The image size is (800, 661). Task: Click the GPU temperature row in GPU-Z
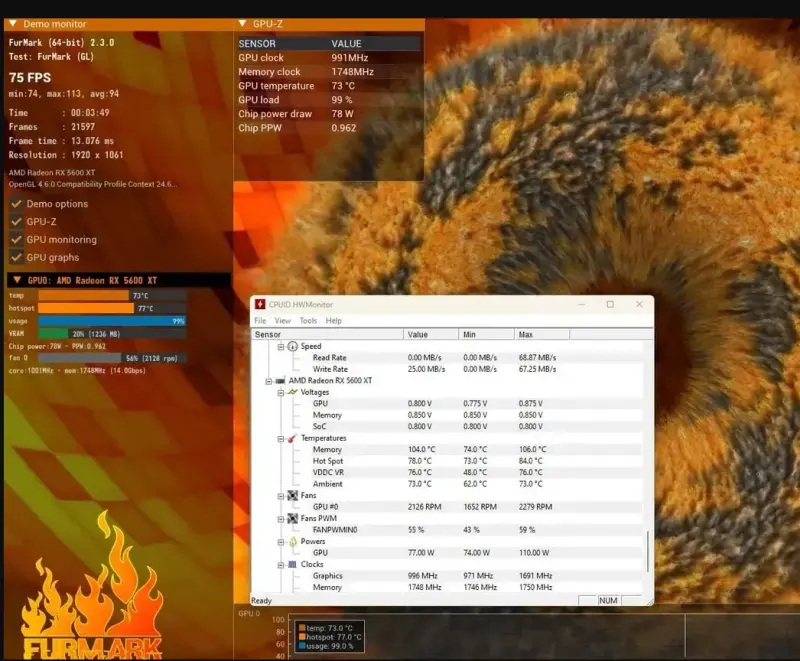pos(329,86)
